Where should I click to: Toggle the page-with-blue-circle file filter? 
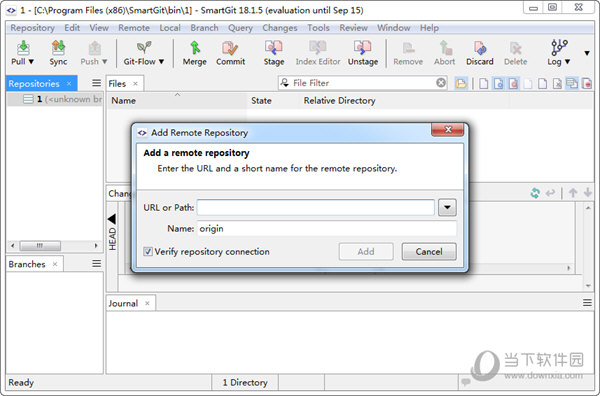click(499, 83)
